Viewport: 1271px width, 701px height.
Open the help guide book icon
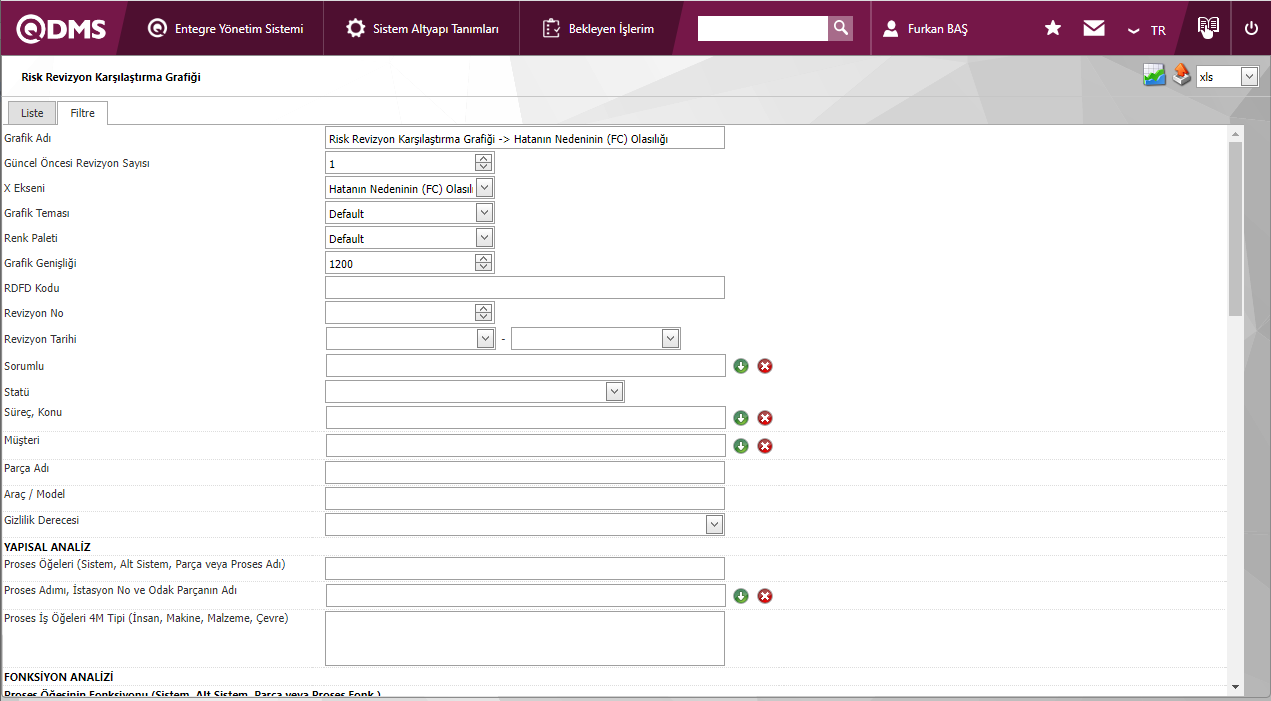[x=1208, y=28]
